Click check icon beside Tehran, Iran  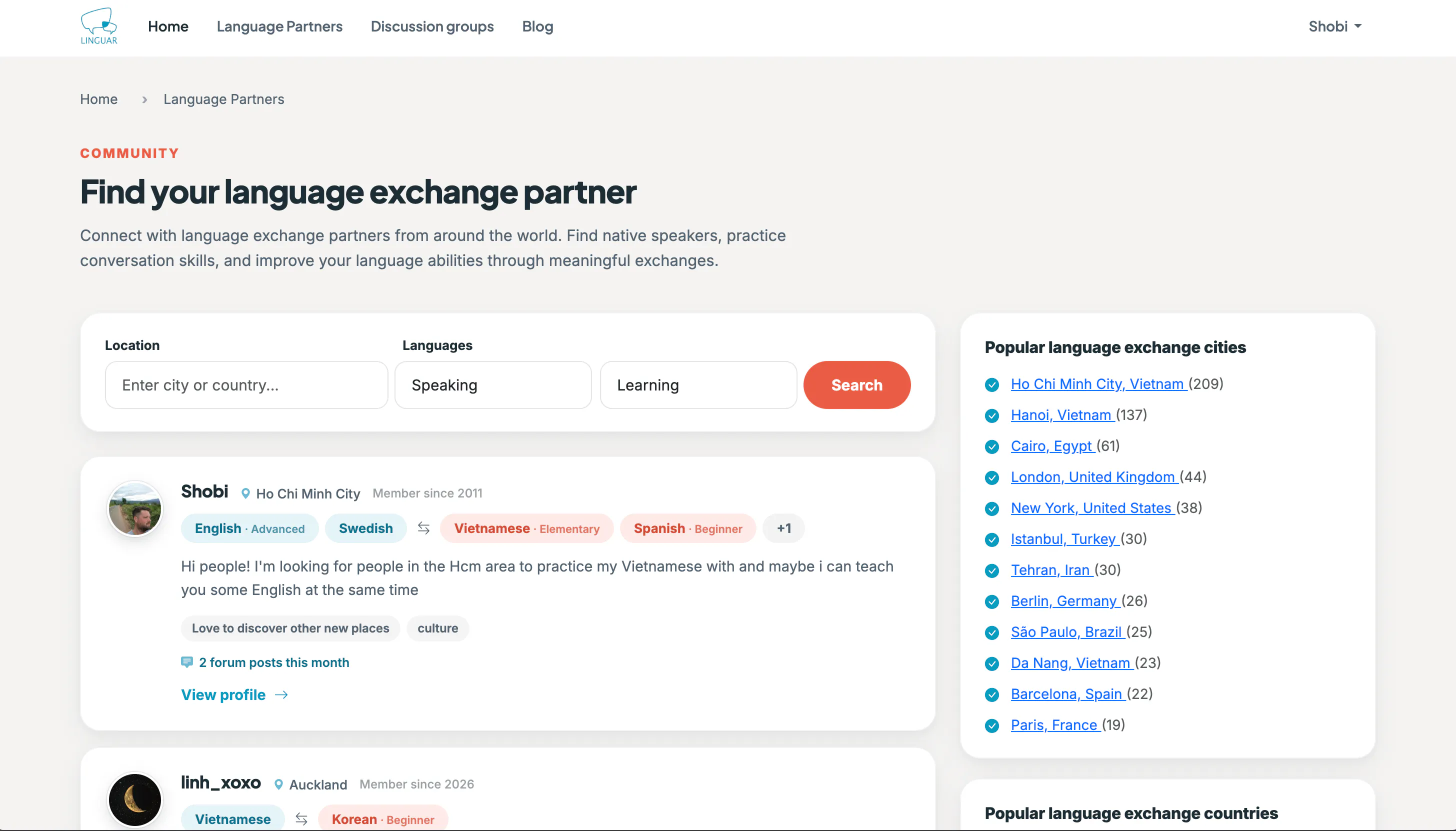992,570
